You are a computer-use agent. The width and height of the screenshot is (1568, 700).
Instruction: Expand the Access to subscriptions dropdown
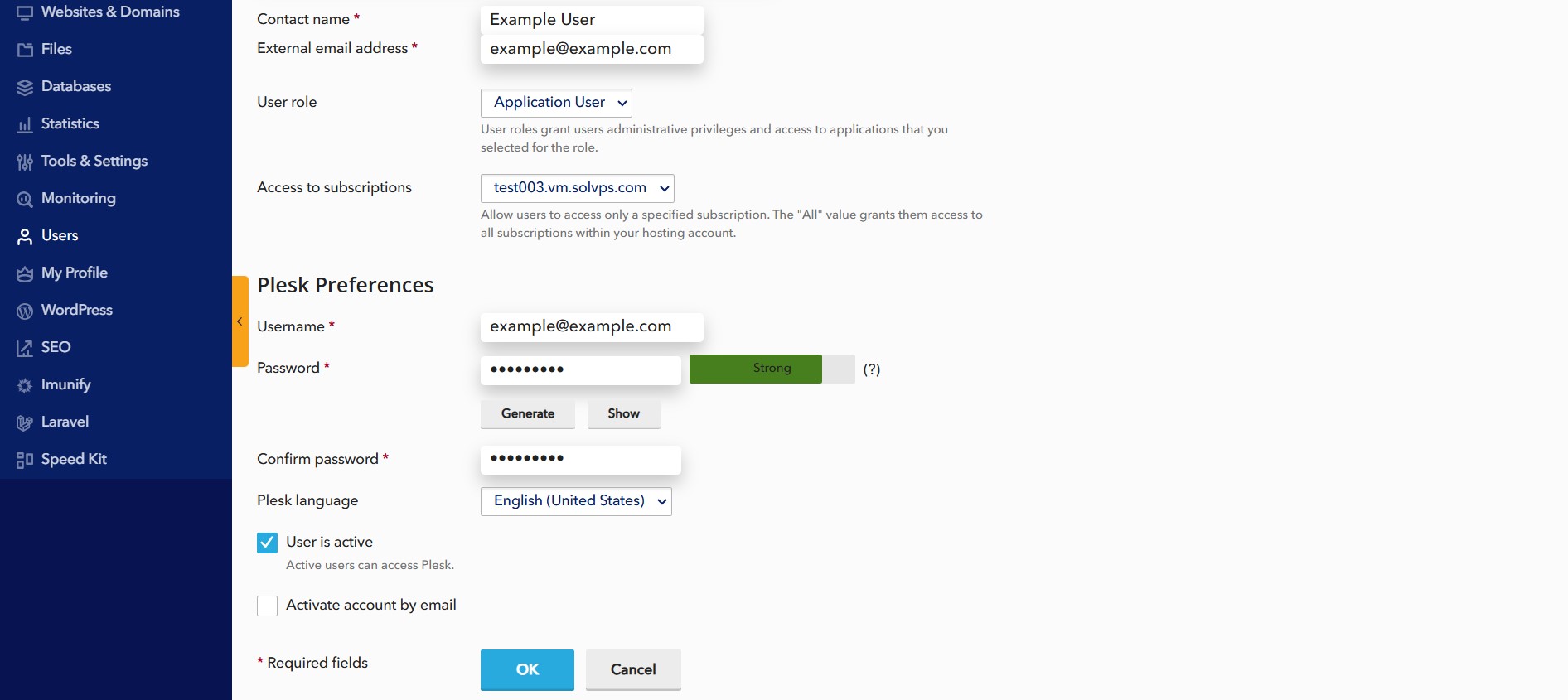577,188
